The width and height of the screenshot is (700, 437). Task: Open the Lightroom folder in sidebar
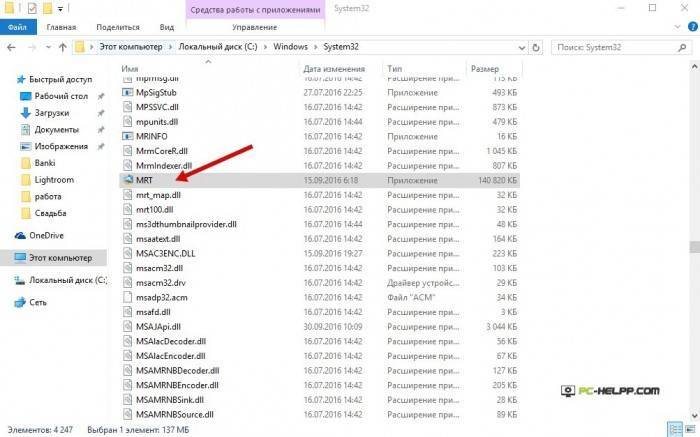[x=54, y=180]
